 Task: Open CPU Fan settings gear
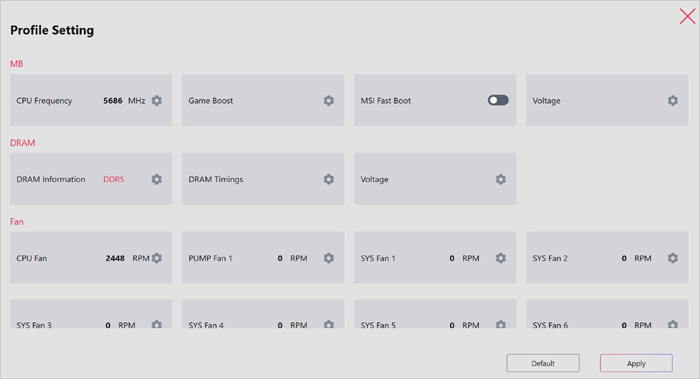click(157, 258)
